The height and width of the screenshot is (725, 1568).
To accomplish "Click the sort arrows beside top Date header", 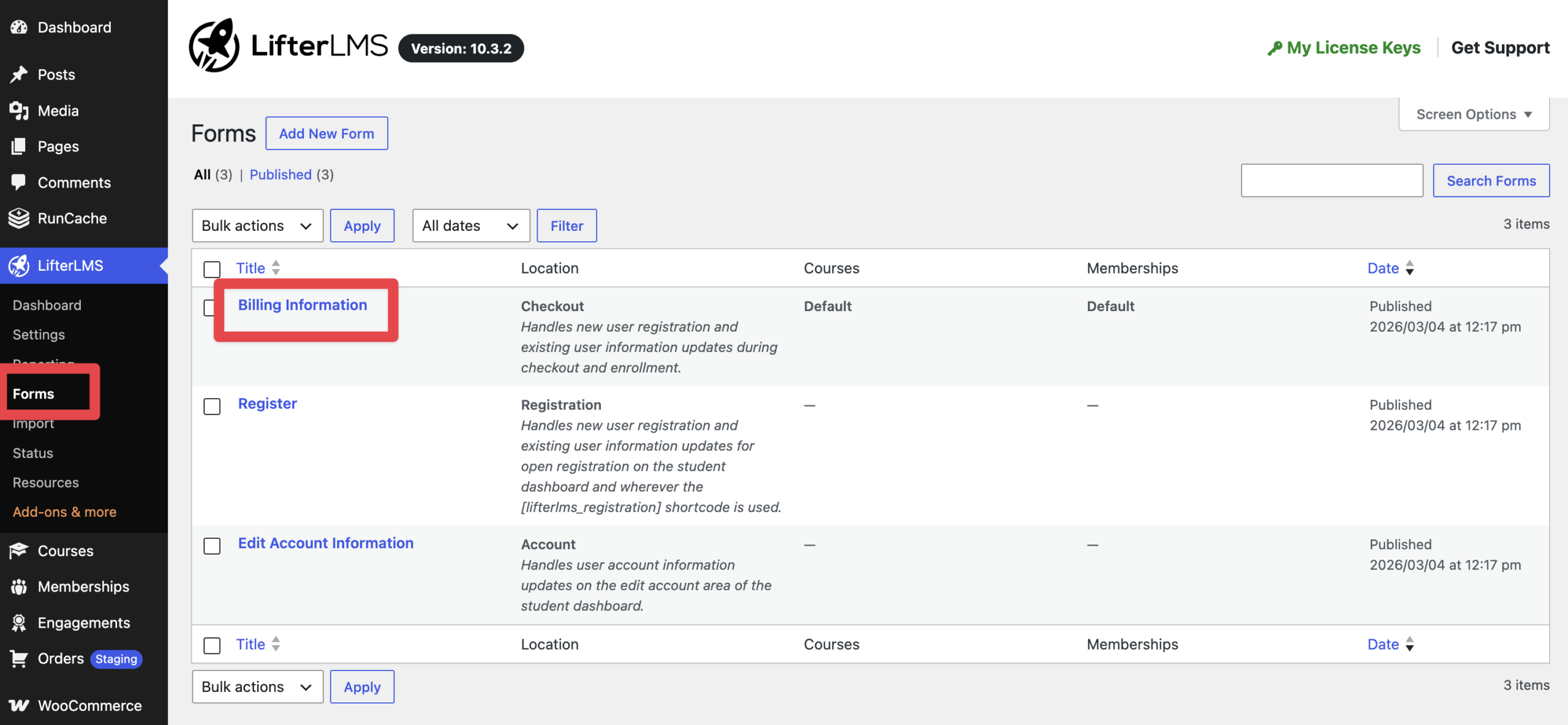I will pos(1409,268).
